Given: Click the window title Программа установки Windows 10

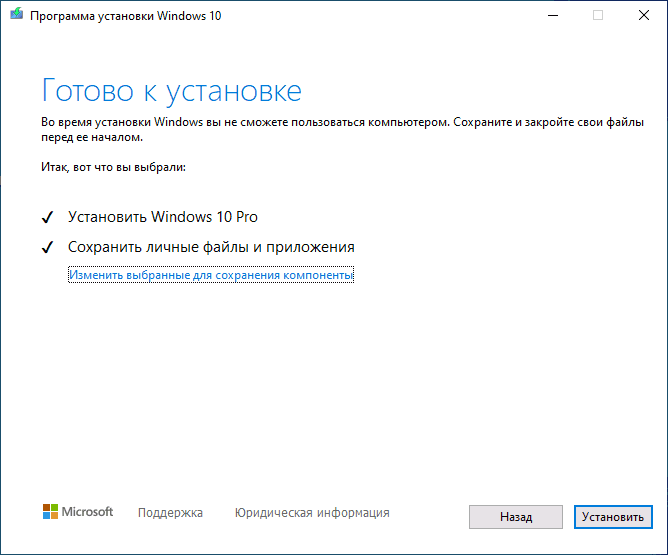Looking at the screenshot, I should (126, 16).
